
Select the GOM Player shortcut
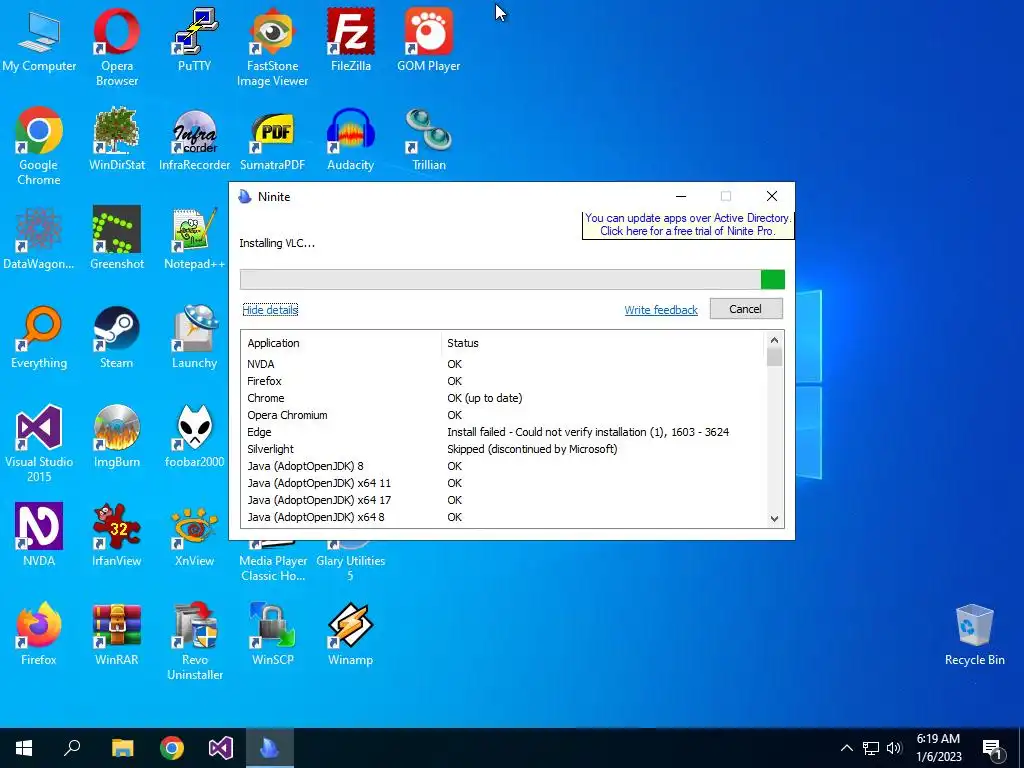pos(428,40)
